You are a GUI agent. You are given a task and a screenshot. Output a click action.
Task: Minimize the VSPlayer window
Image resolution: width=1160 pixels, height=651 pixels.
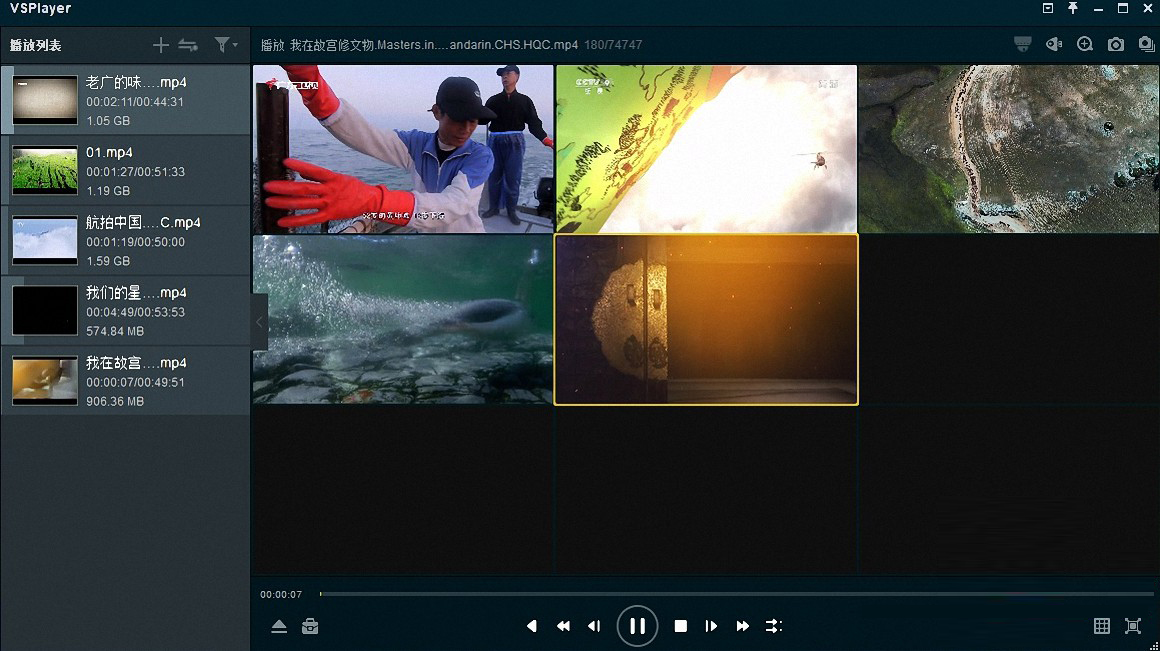1098,9
